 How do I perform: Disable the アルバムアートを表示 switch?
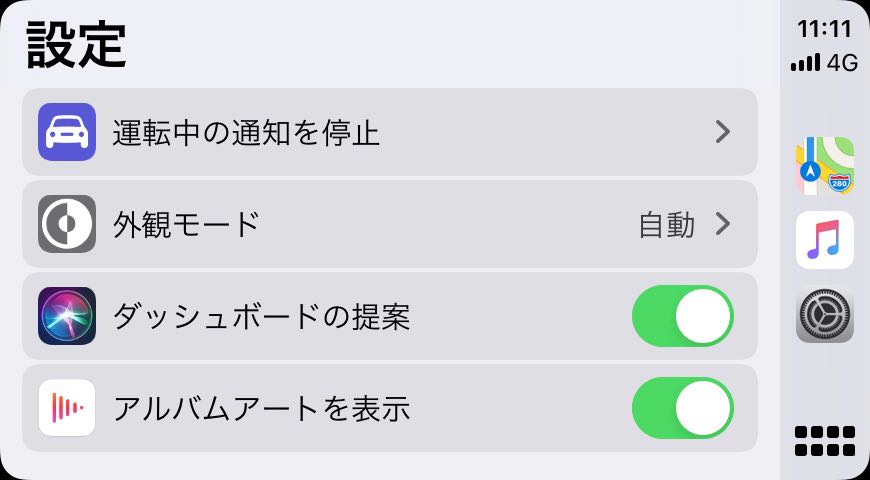tap(683, 408)
